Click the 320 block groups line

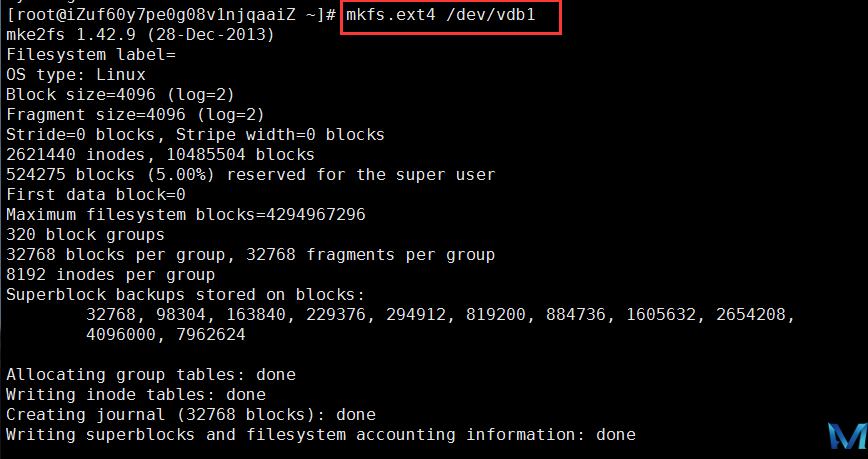[x=85, y=235]
